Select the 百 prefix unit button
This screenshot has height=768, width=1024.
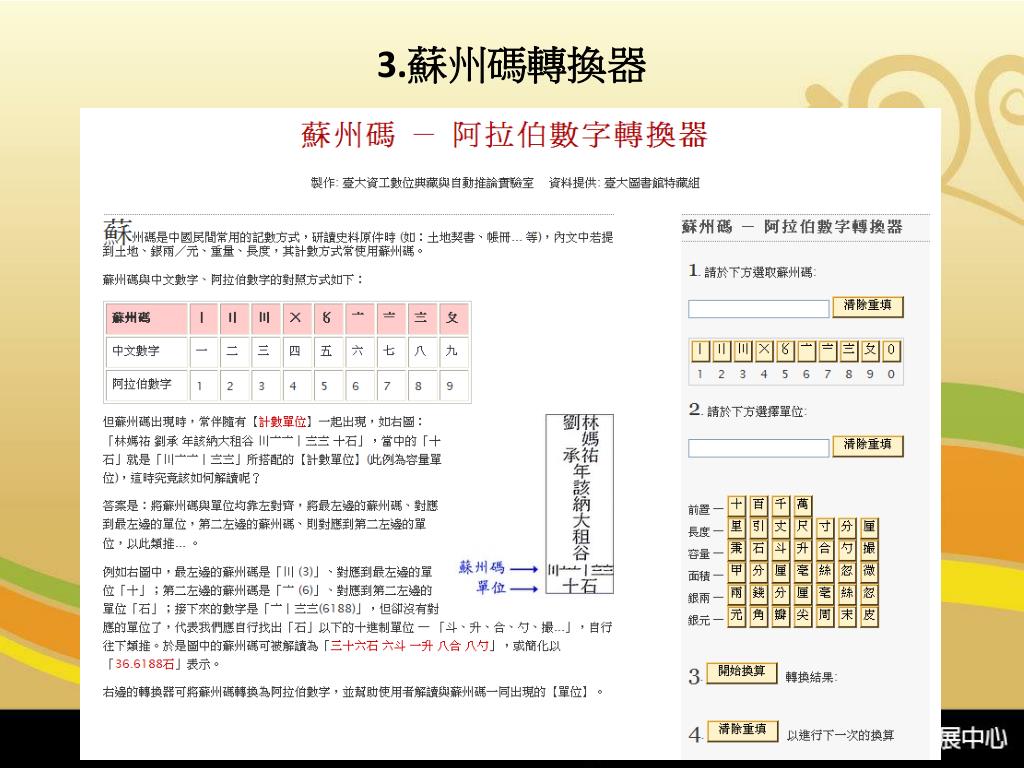click(x=758, y=505)
